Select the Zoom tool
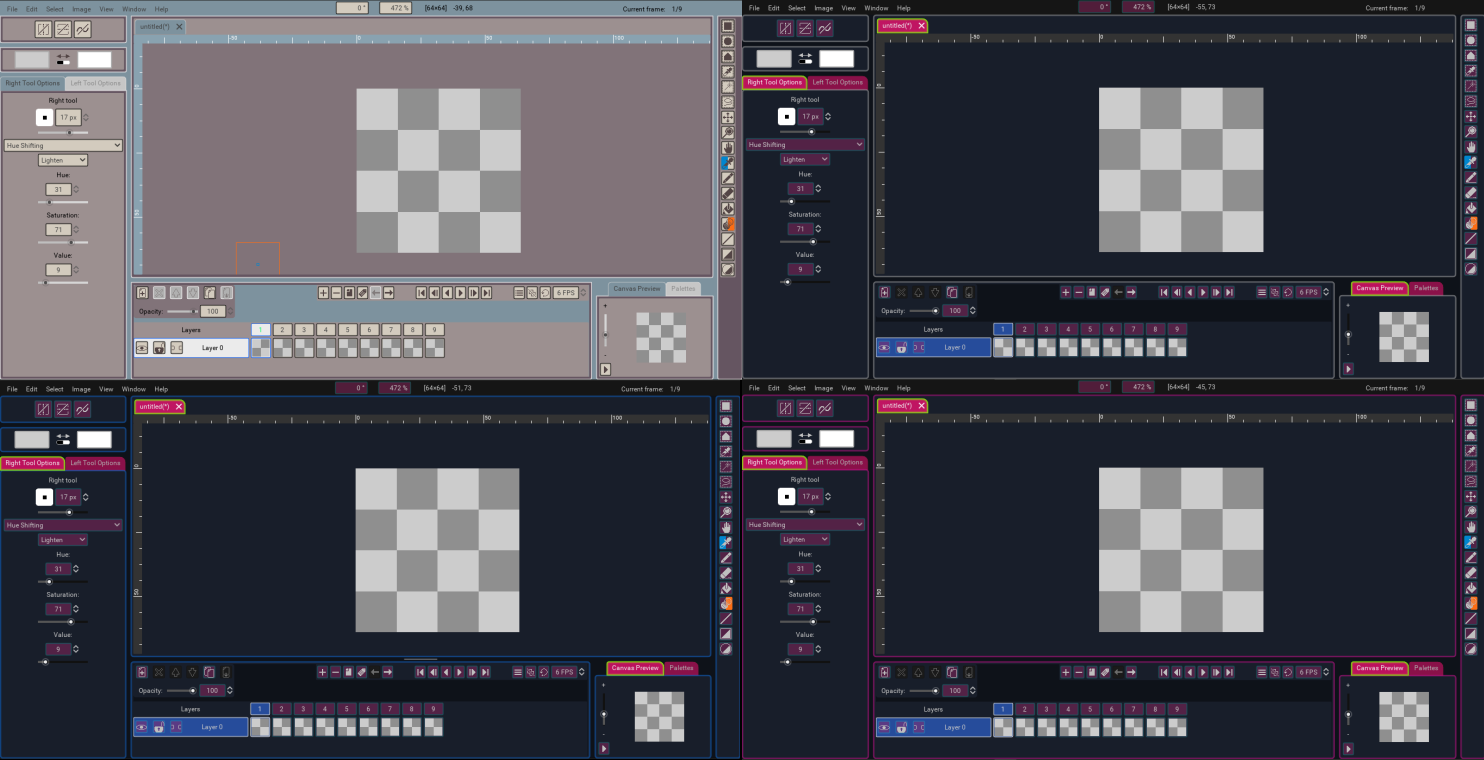 728,133
